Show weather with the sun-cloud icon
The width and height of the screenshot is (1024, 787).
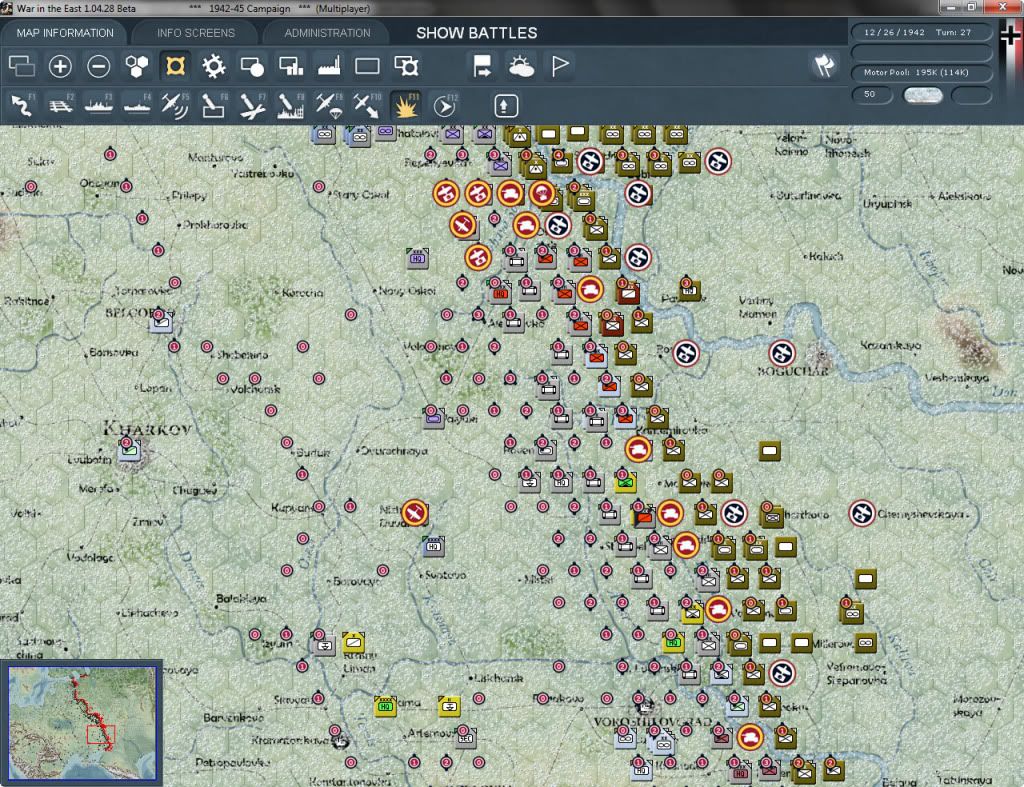[521, 66]
